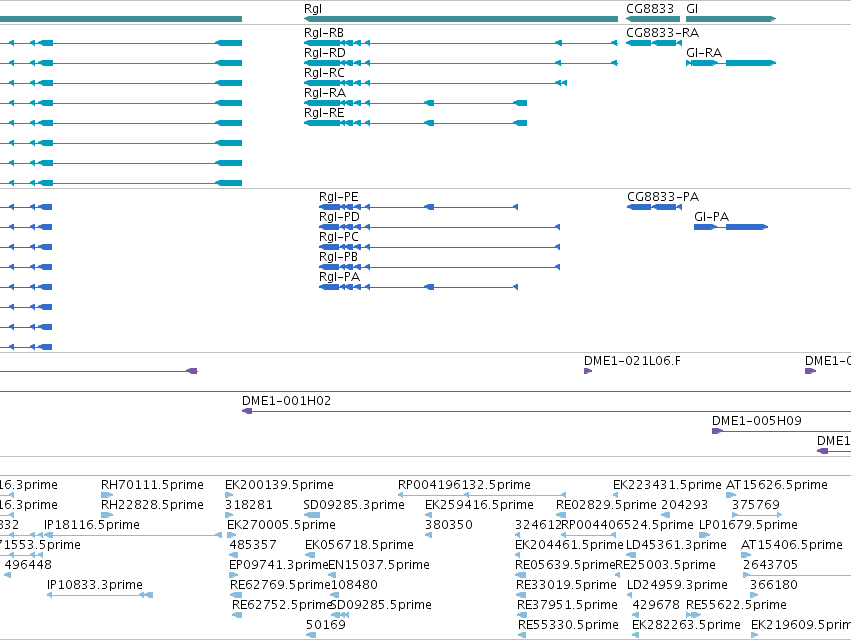Click the 366180 feature label
Image resolution: width=851 pixels, height=640 pixels.
[774, 585]
